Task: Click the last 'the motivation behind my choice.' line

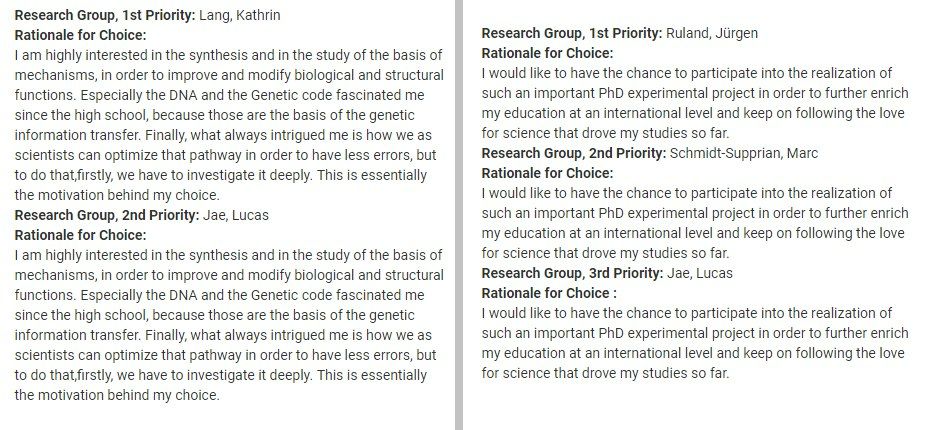Action: coord(117,395)
